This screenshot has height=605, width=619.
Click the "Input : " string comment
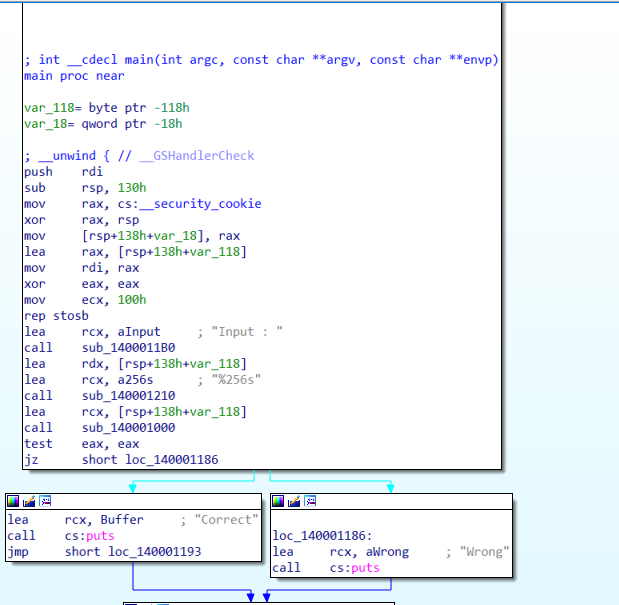point(247,332)
